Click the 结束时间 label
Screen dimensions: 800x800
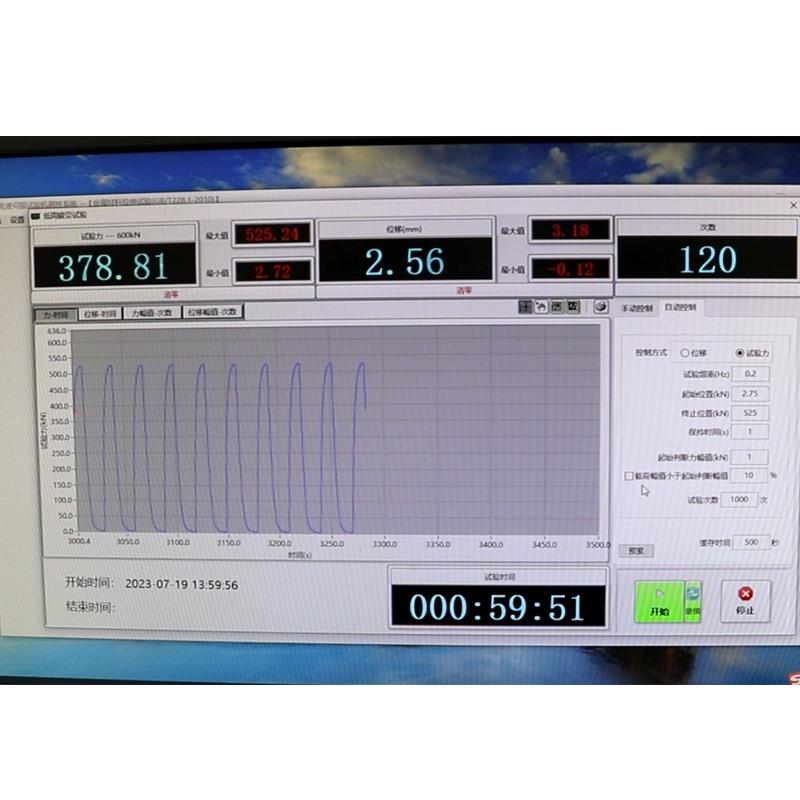click(x=89, y=607)
